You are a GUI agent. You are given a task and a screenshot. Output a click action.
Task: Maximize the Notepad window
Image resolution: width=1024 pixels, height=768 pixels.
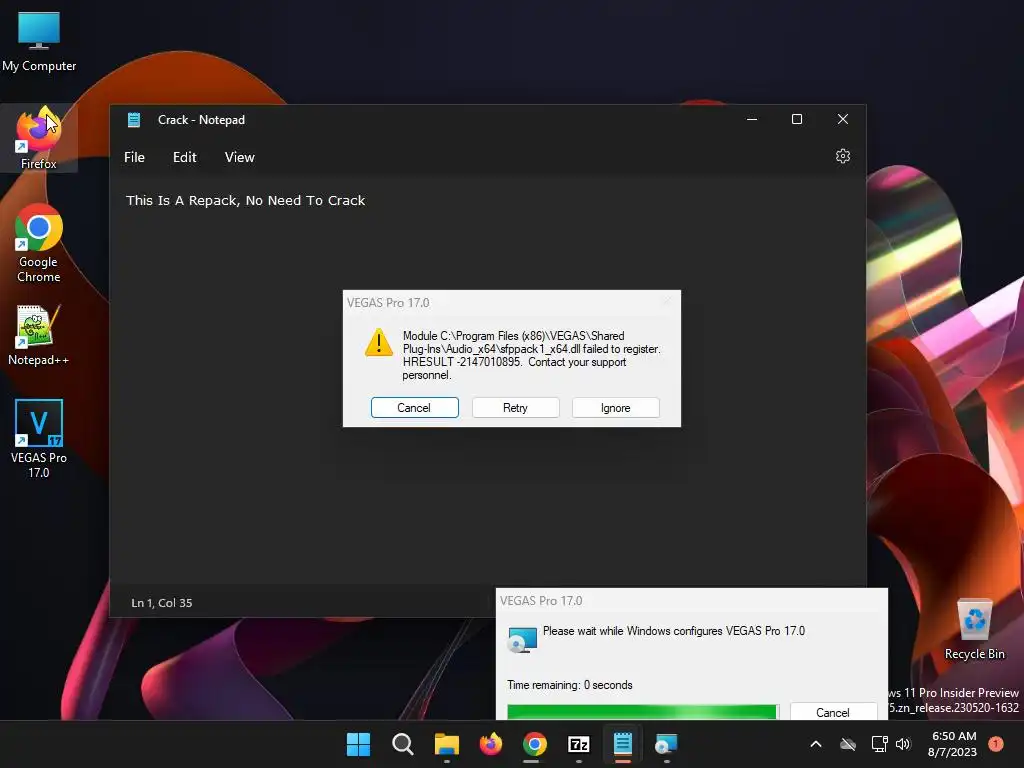[797, 120]
